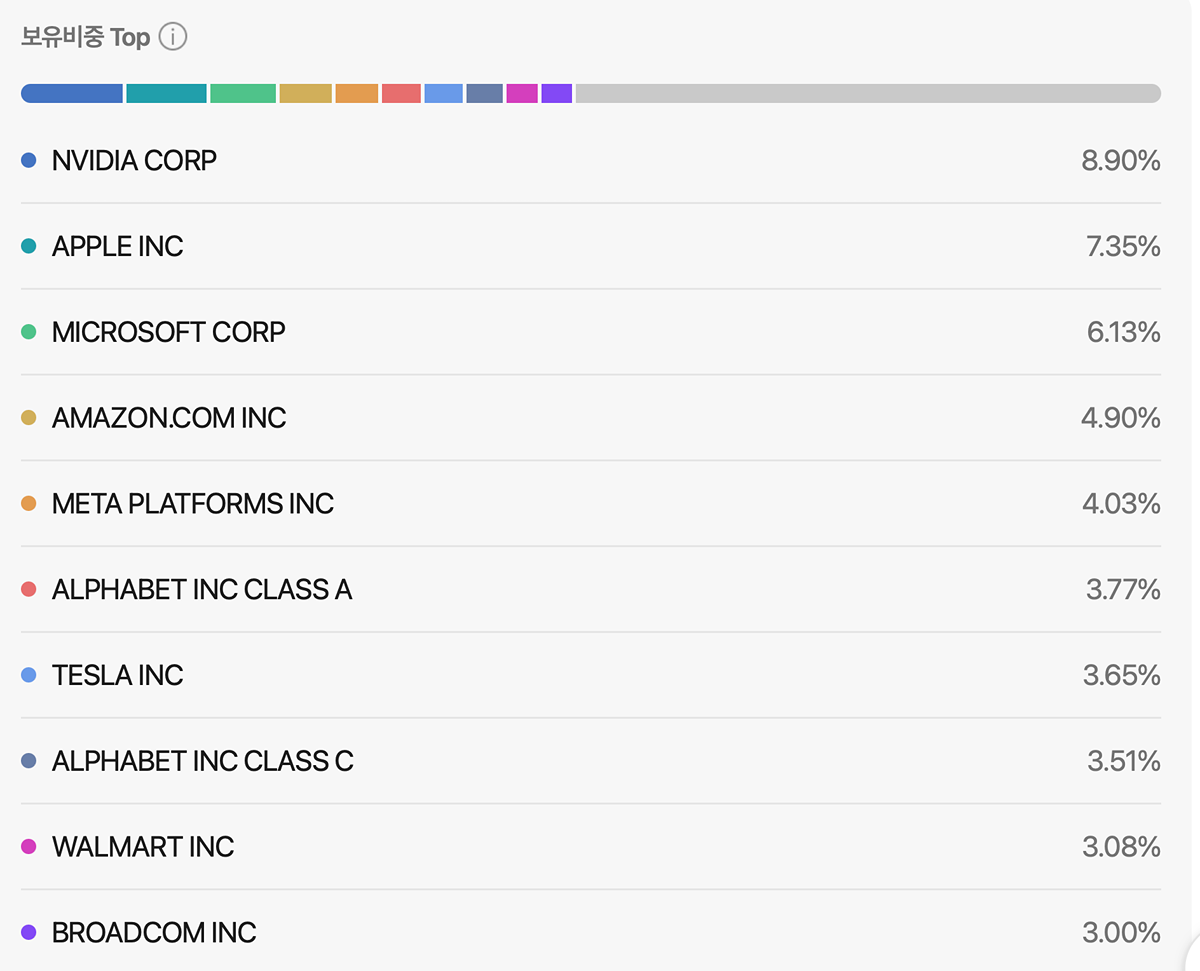This screenshot has width=1200, height=971.
Task: Click the orange dot beside META PLATFORMS INC
Action: [x=29, y=504]
